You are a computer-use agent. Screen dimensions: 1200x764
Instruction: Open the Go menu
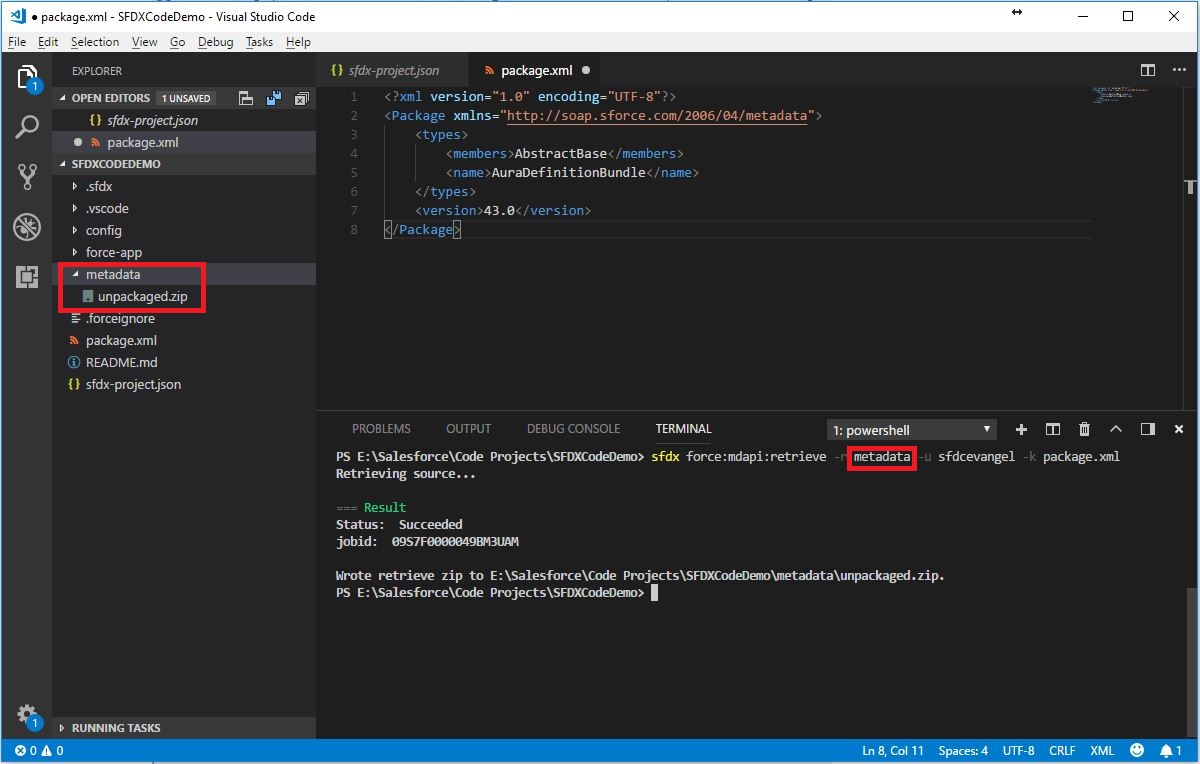[x=178, y=42]
